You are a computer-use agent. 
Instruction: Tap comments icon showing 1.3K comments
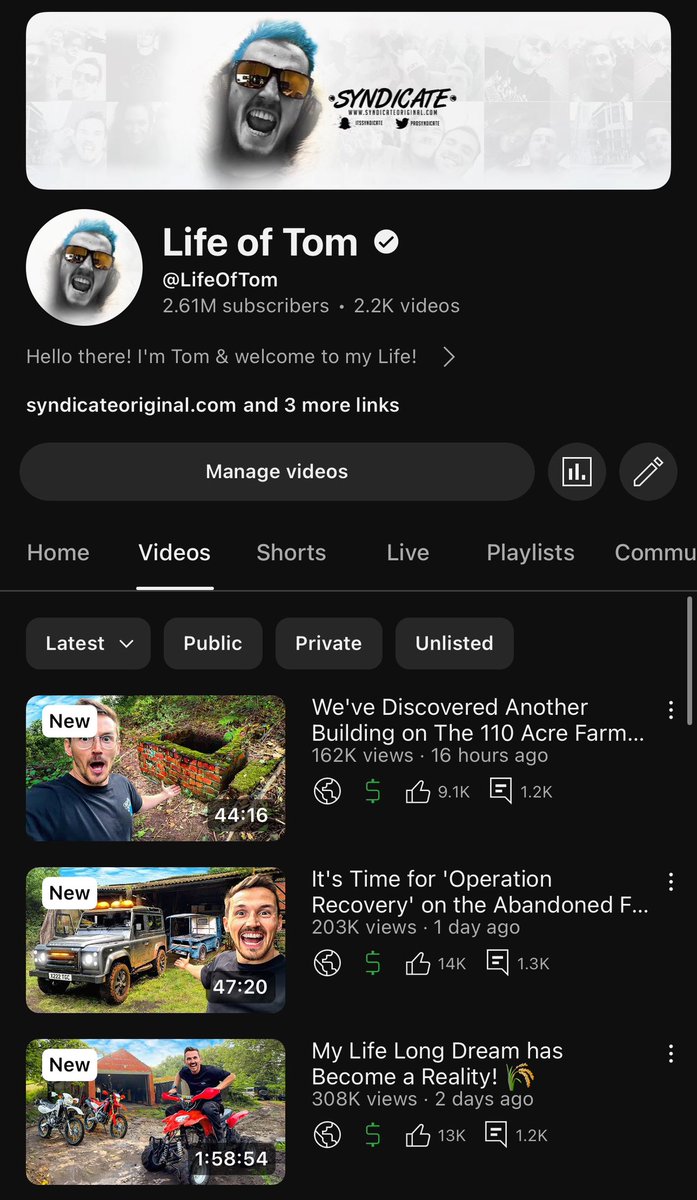500,964
